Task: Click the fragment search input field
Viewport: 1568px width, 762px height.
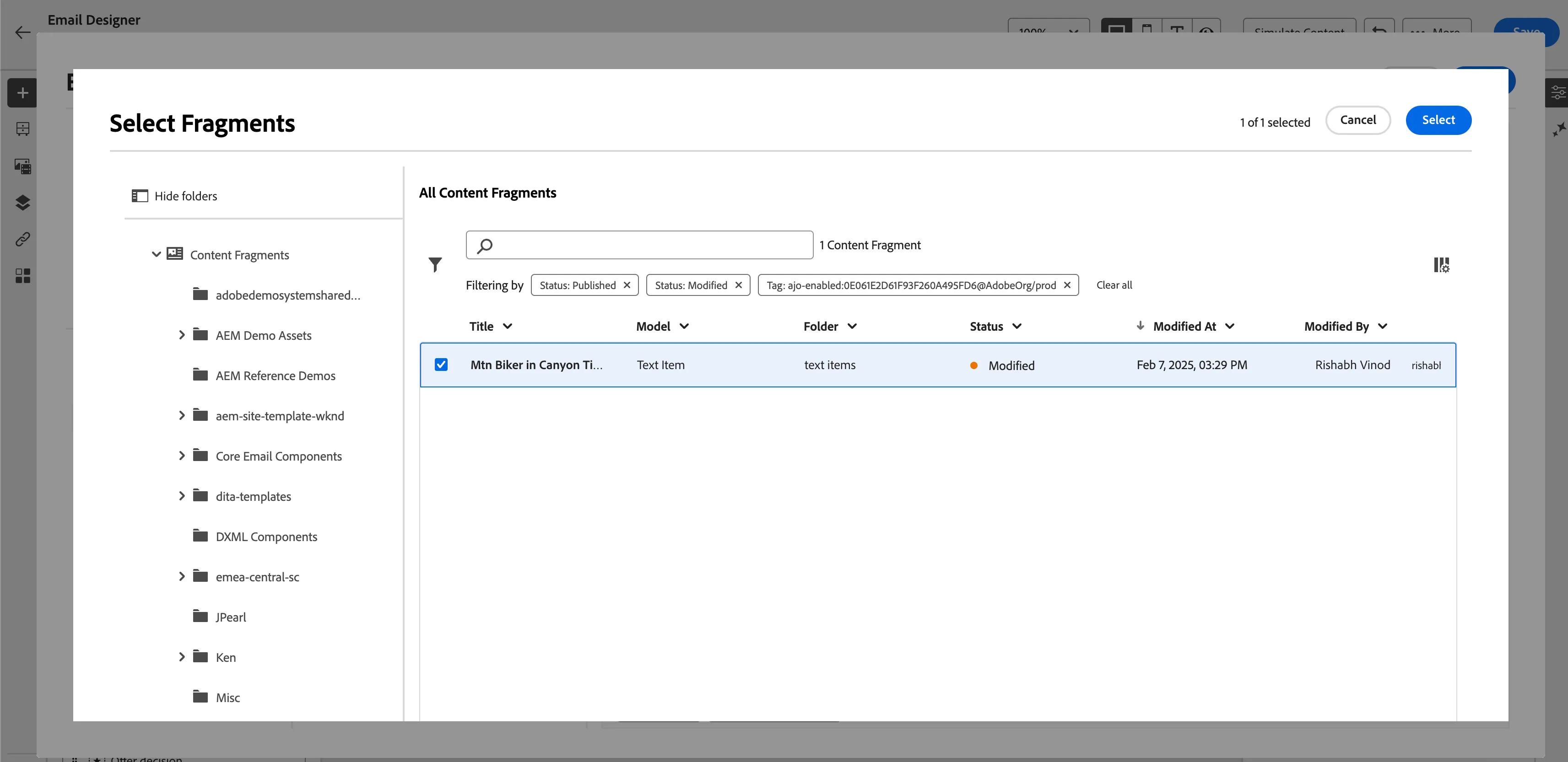Action: pos(639,245)
